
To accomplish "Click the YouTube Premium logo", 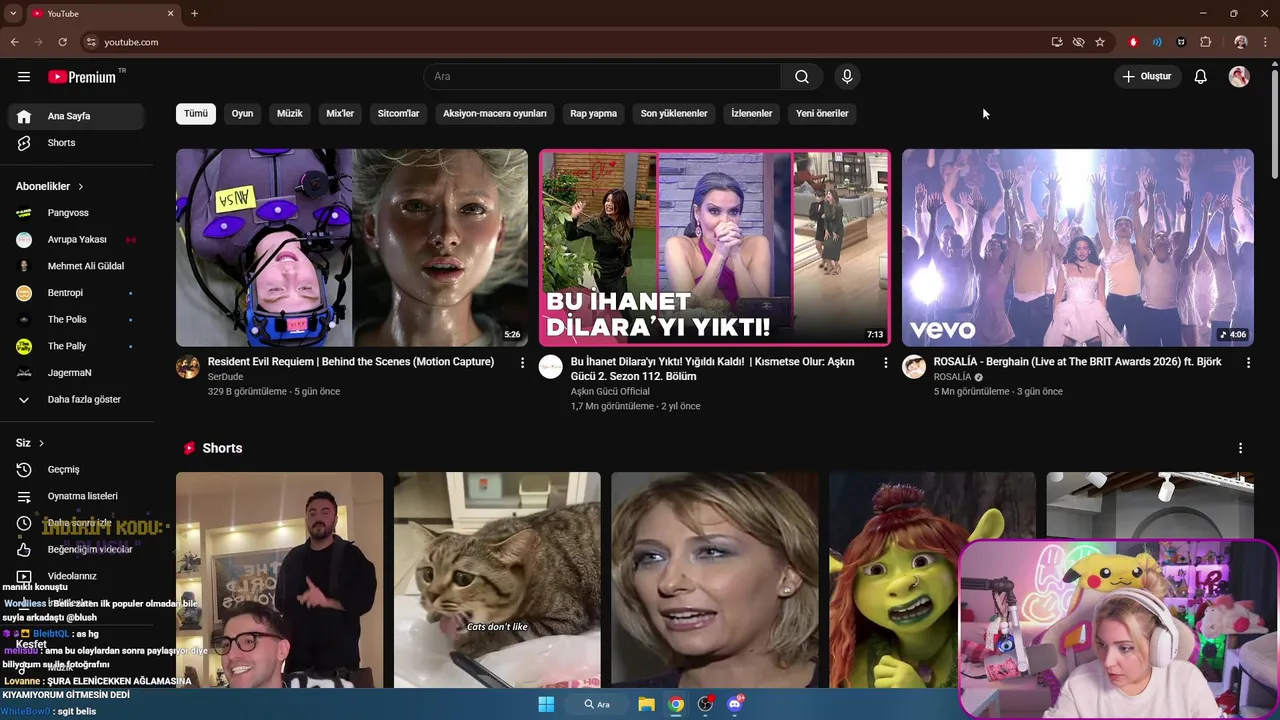I will (x=82, y=77).
